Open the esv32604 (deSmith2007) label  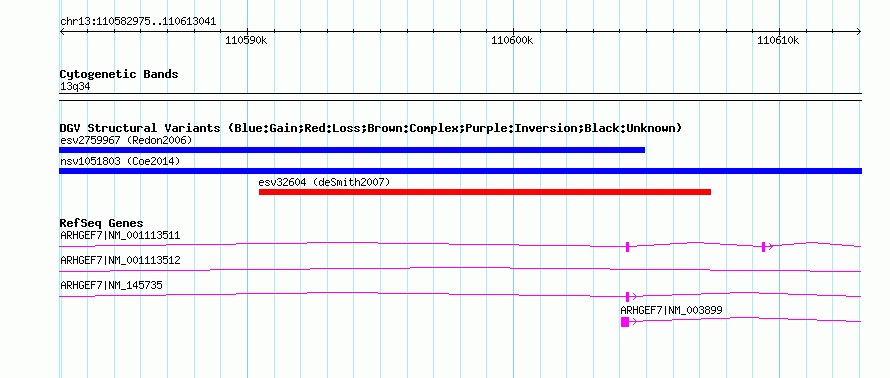(x=324, y=182)
